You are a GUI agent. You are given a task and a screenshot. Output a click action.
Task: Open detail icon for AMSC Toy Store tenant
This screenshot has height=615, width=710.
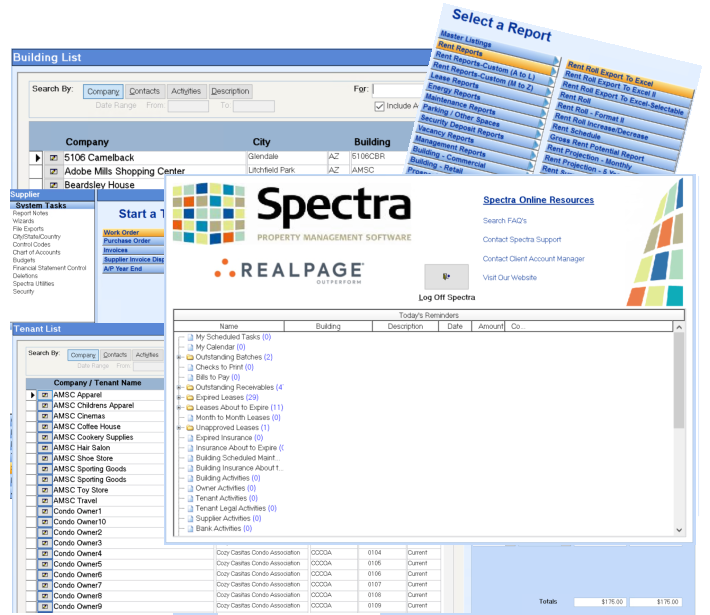point(45,490)
